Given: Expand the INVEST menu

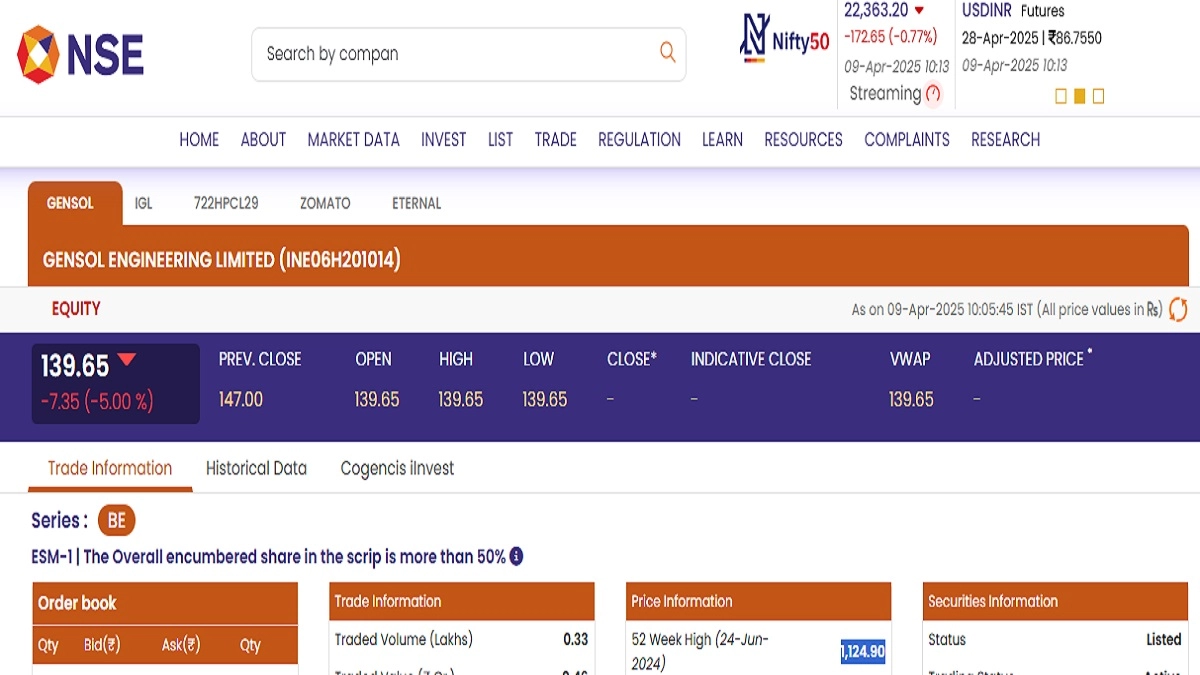Looking at the screenshot, I should coord(443,140).
